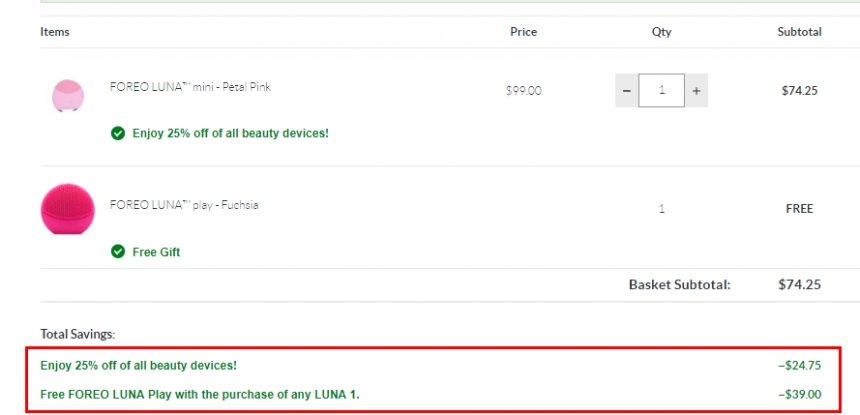Click the green checkmark beside 25% off offer
The image size is (860, 415).
pos(118,133)
